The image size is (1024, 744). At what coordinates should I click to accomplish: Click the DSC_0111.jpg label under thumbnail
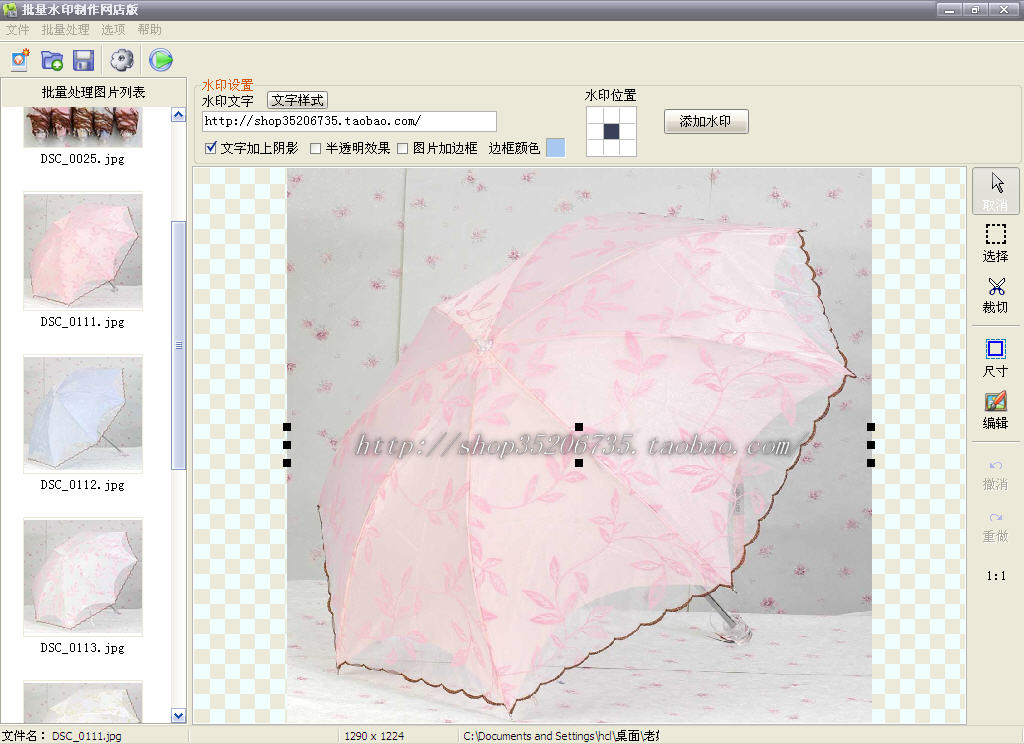coord(82,322)
